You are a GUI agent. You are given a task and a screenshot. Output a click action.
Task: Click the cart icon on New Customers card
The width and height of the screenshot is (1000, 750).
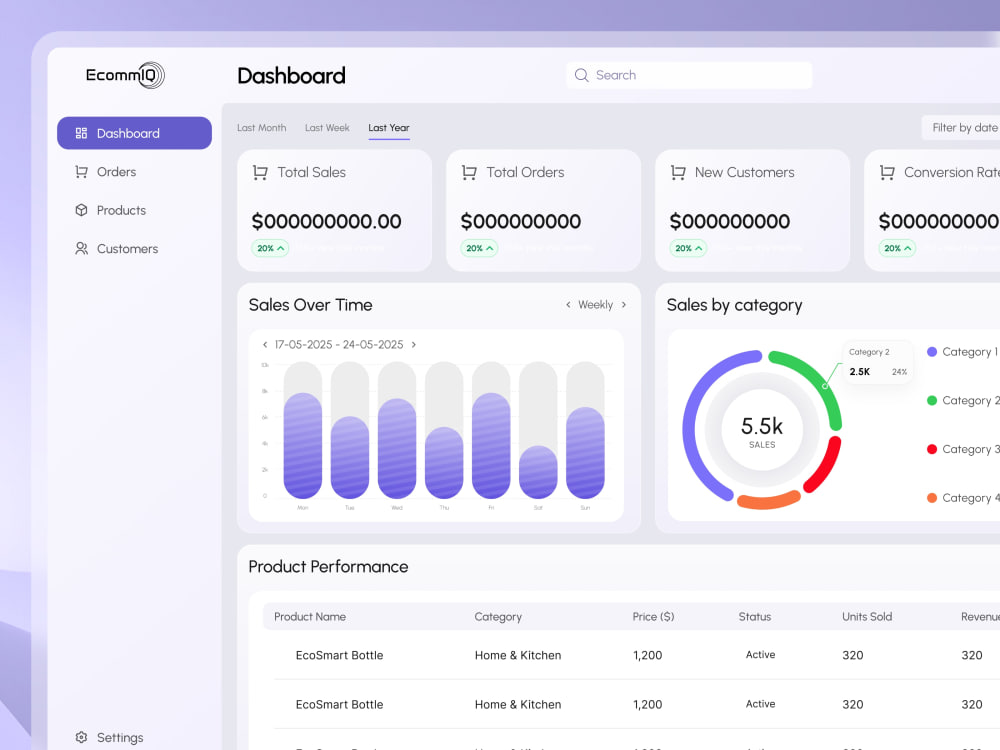[678, 172]
